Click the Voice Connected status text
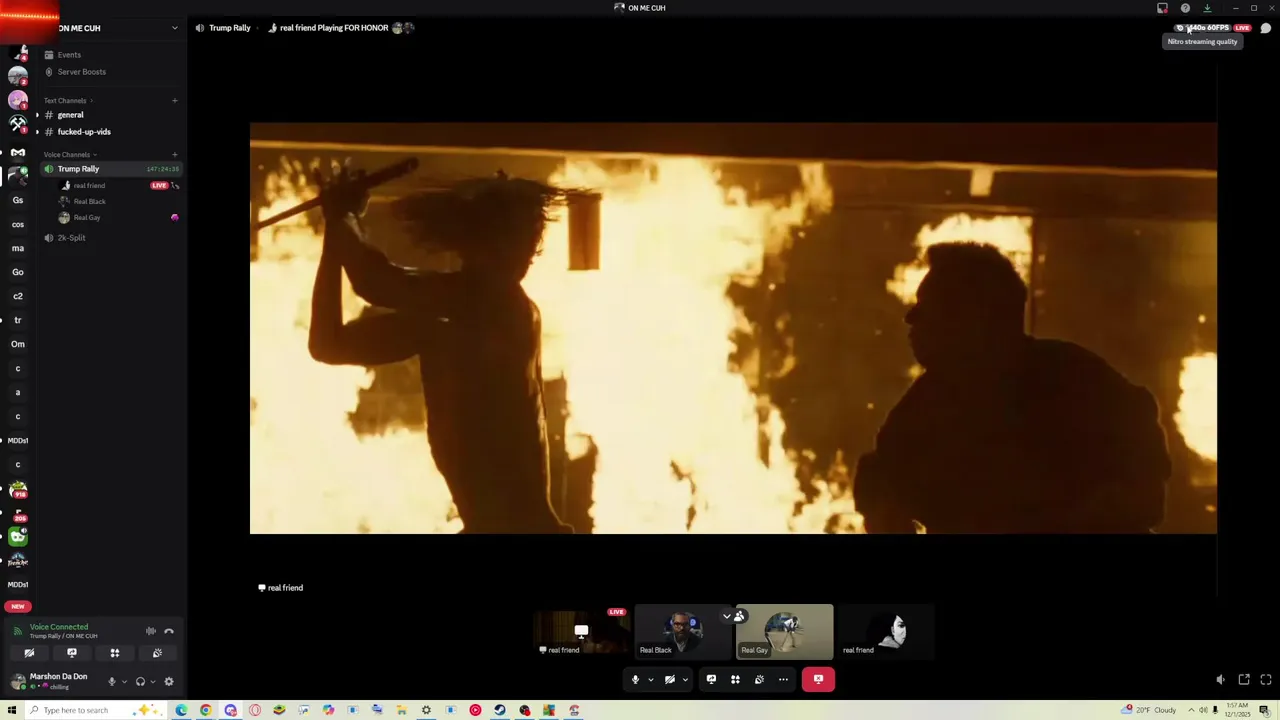Viewport: 1280px width, 720px height. click(59, 627)
